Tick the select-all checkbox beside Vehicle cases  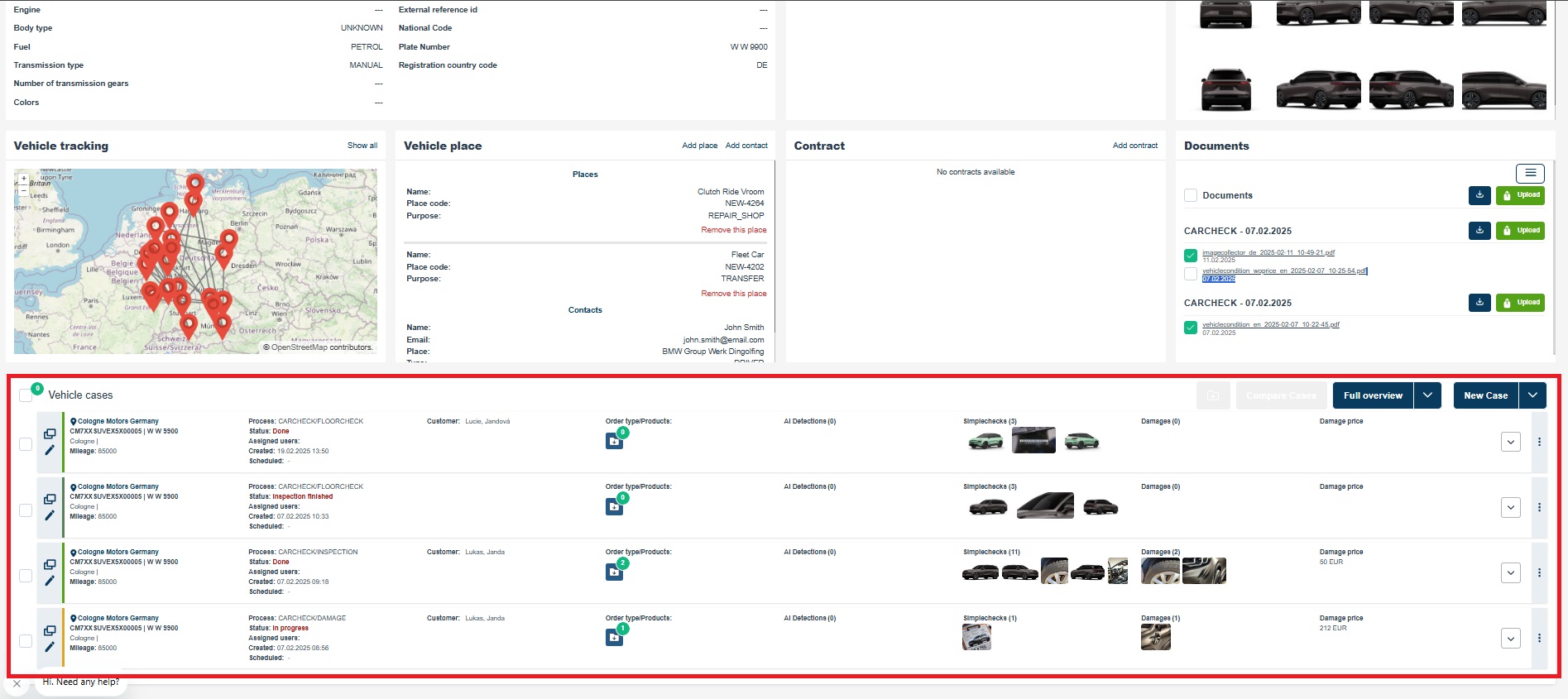pos(26,395)
